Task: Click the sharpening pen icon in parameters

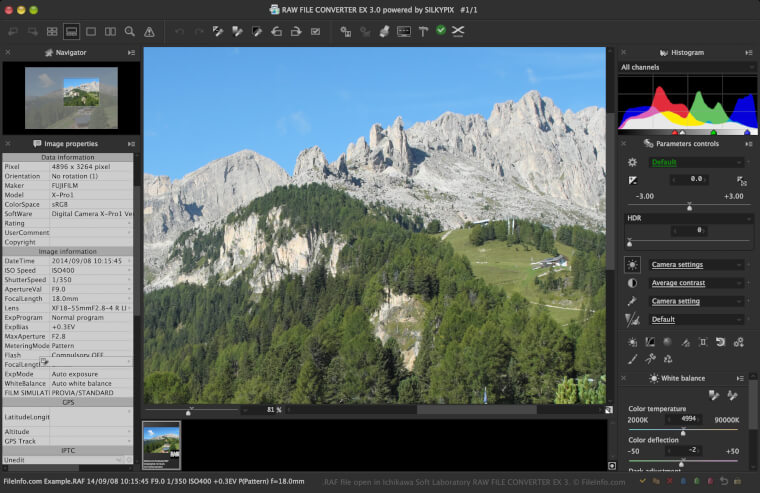Action: 632,301
